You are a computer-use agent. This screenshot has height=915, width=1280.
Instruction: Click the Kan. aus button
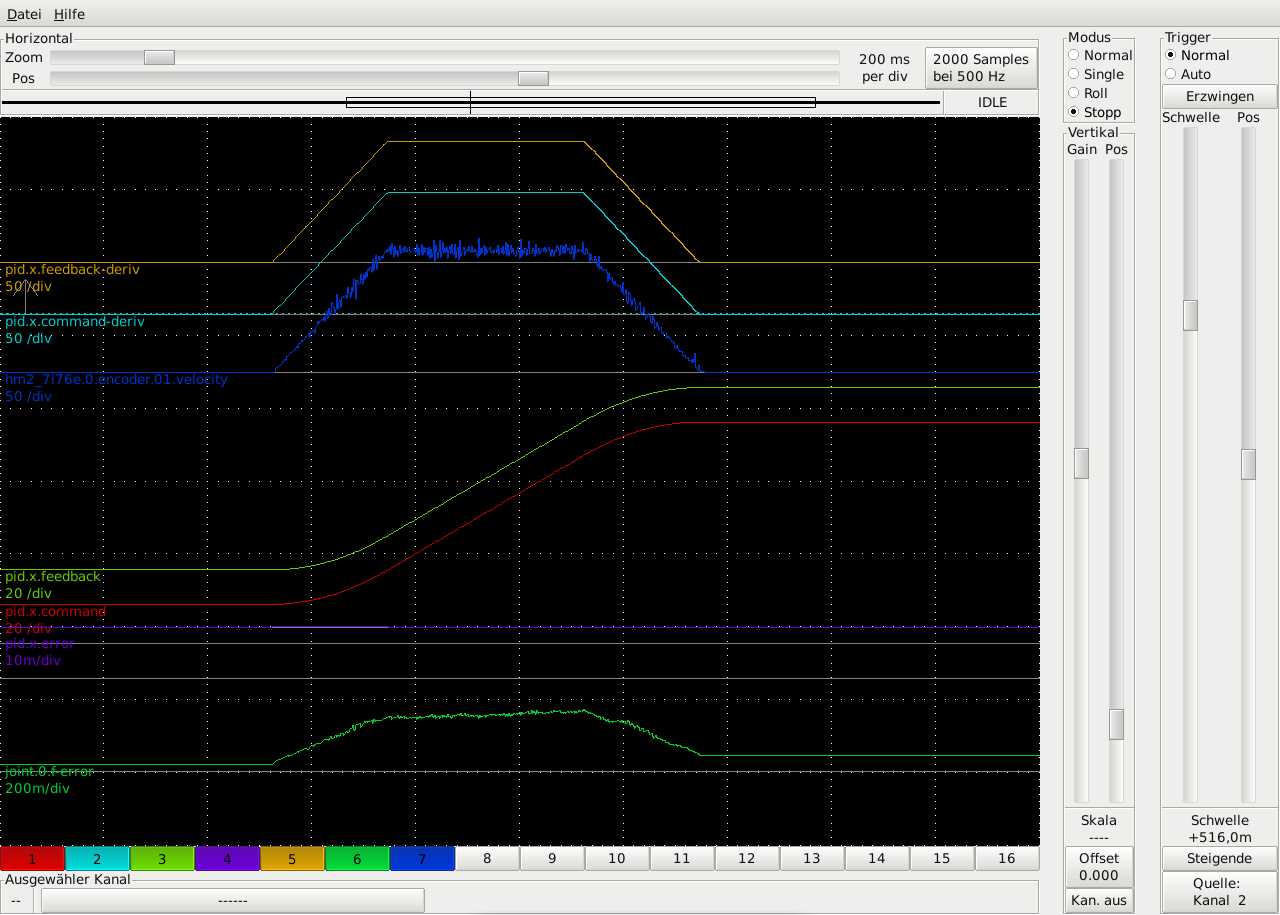[1099, 900]
